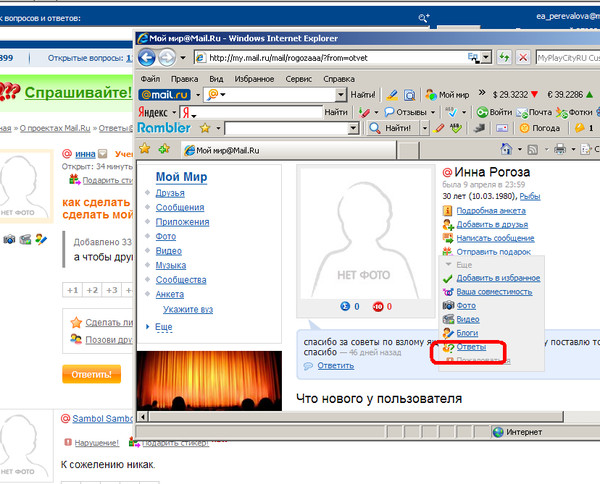The image size is (600, 484).
Task: Go back with the browser Back arrow
Action: pos(147,58)
